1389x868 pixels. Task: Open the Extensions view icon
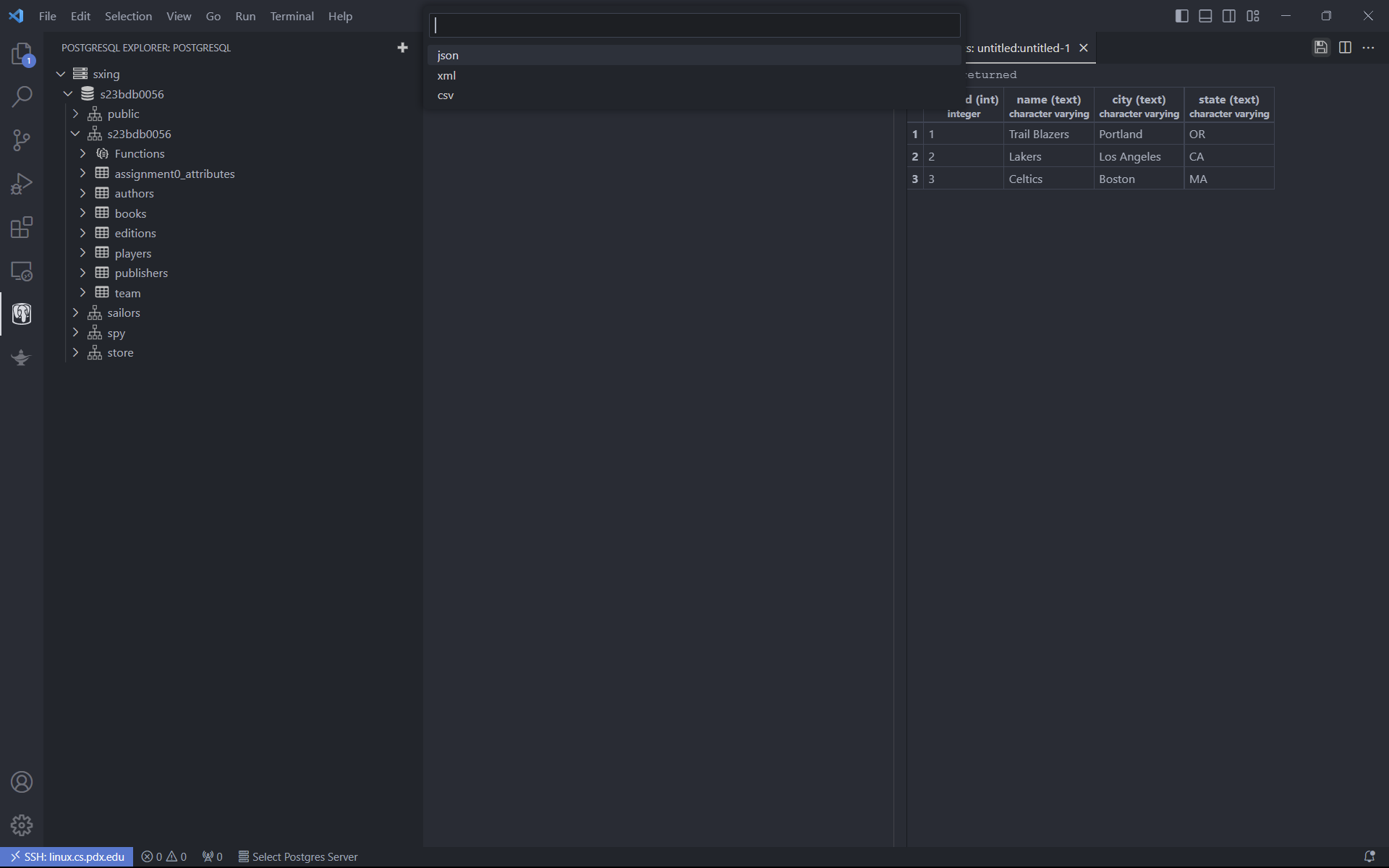pyautogui.click(x=22, y=227)
